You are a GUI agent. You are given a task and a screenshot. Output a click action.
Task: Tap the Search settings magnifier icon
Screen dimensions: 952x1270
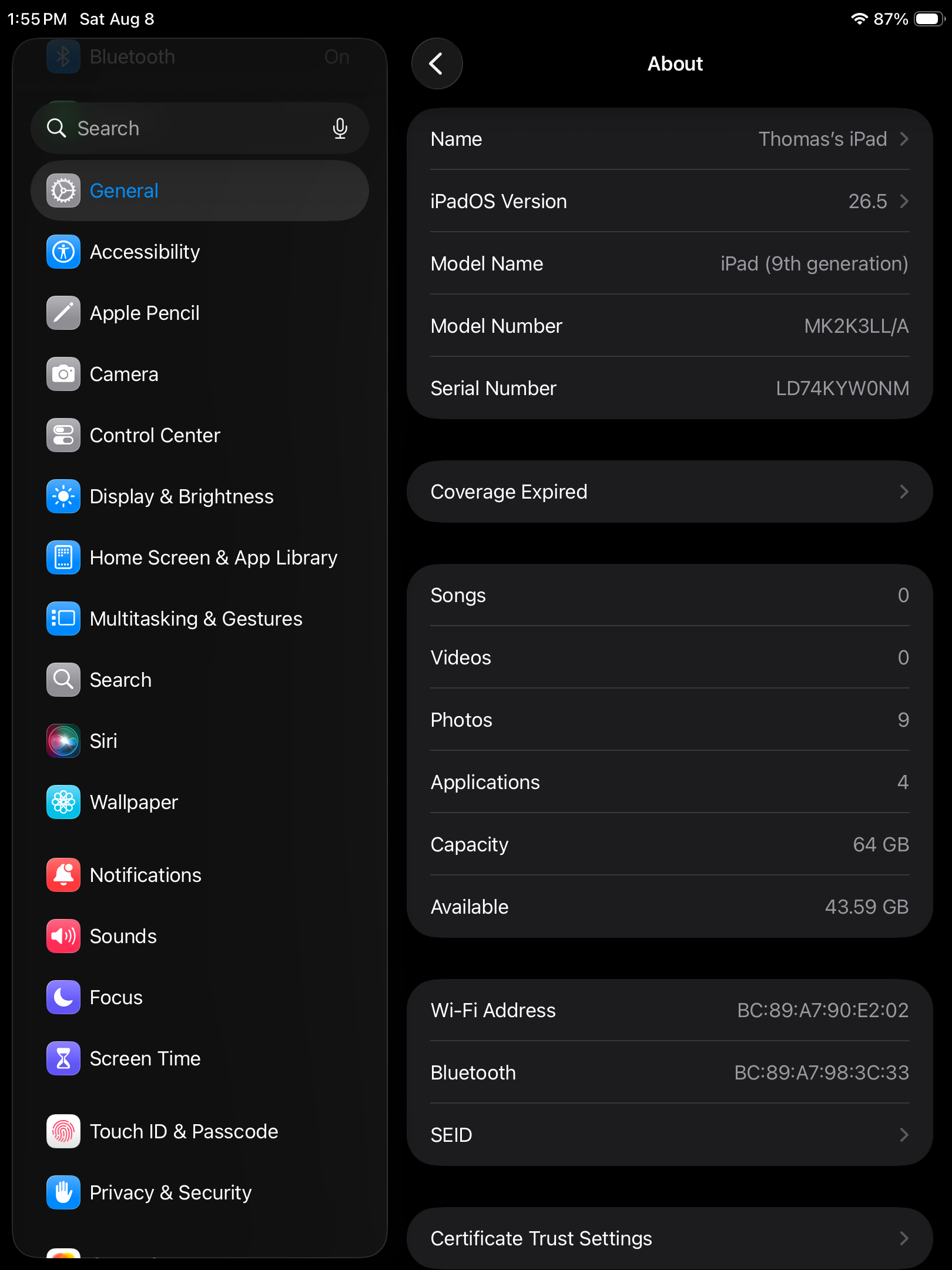click(x=63, y=680)
